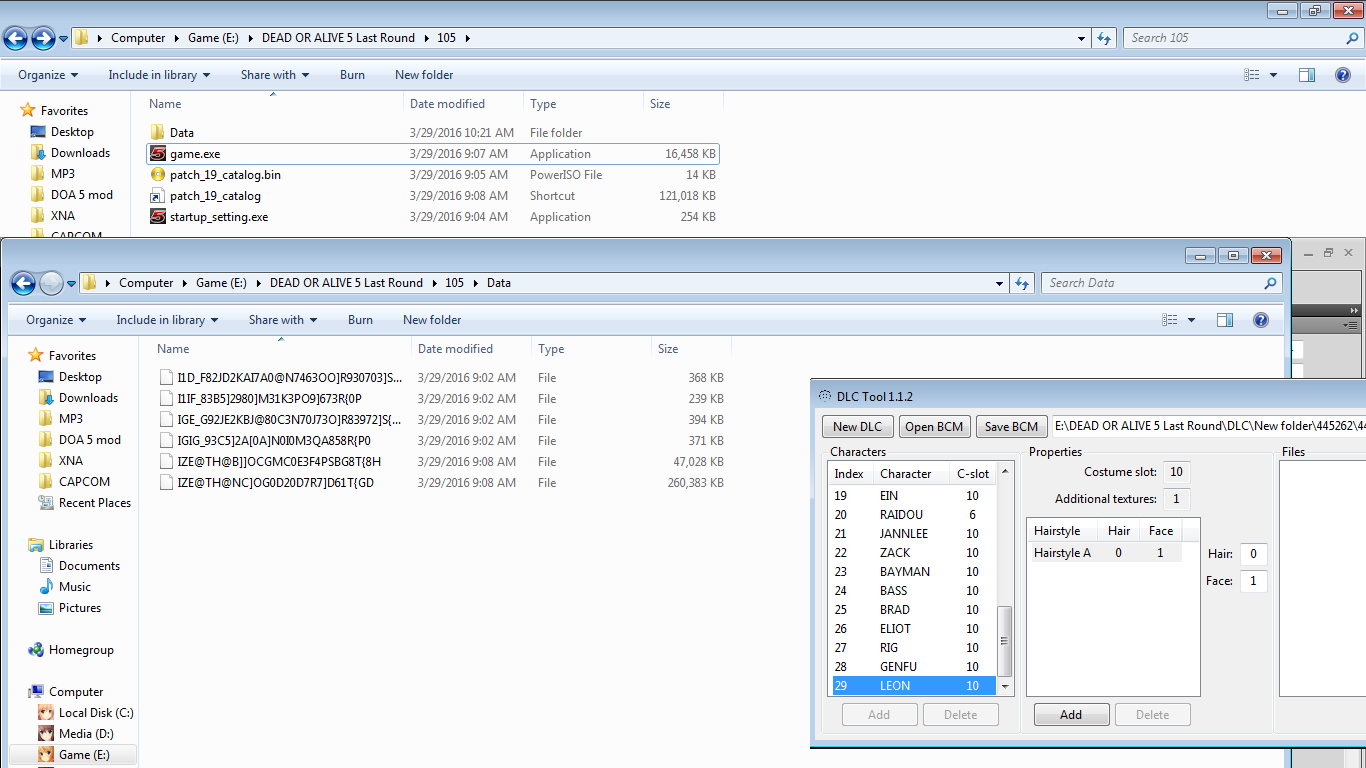This screenshot has height=768, width=1366.
Task: Refresh the 105 folder address bar
Action: (x=1104, y=38)
